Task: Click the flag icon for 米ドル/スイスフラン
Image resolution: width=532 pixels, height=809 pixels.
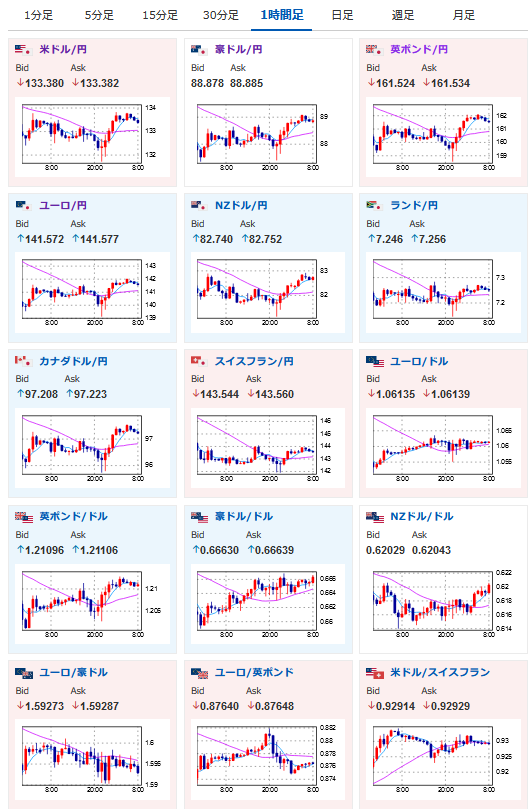Action: pos(375,673)
